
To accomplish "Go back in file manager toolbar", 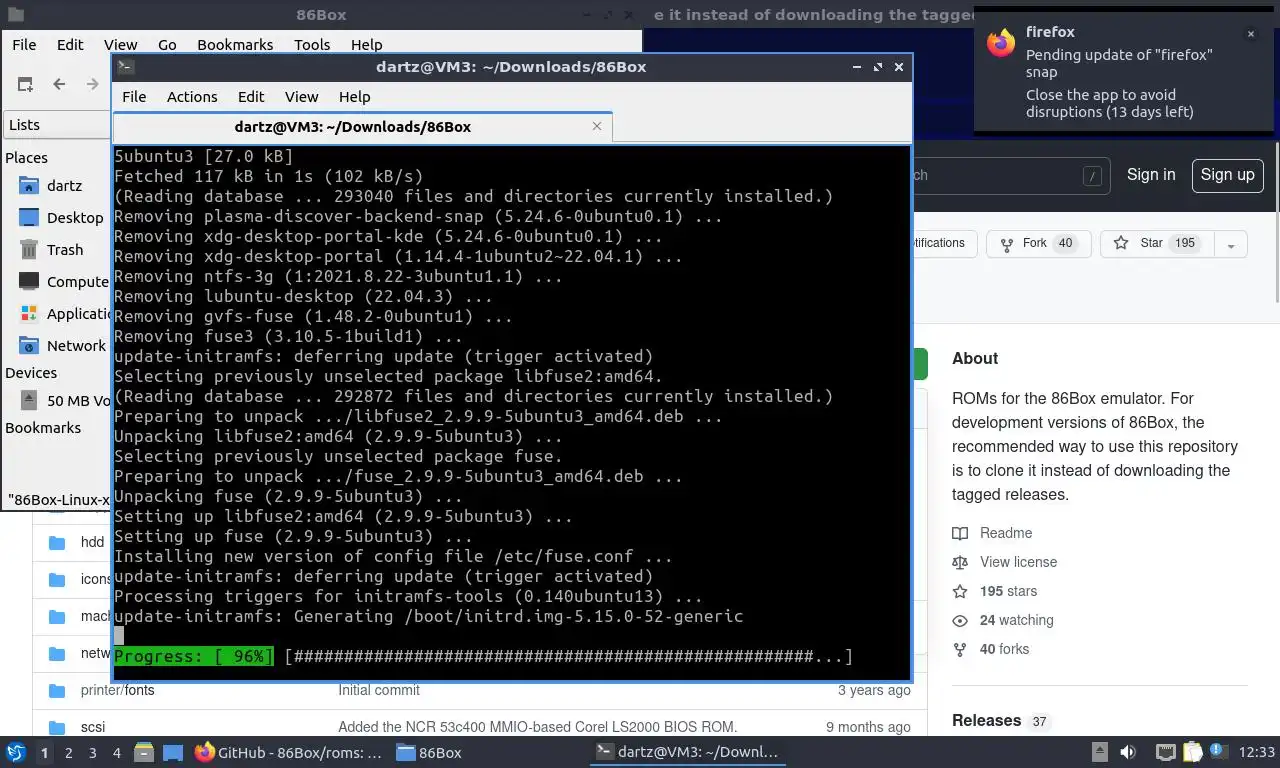I will coord(59,84).
